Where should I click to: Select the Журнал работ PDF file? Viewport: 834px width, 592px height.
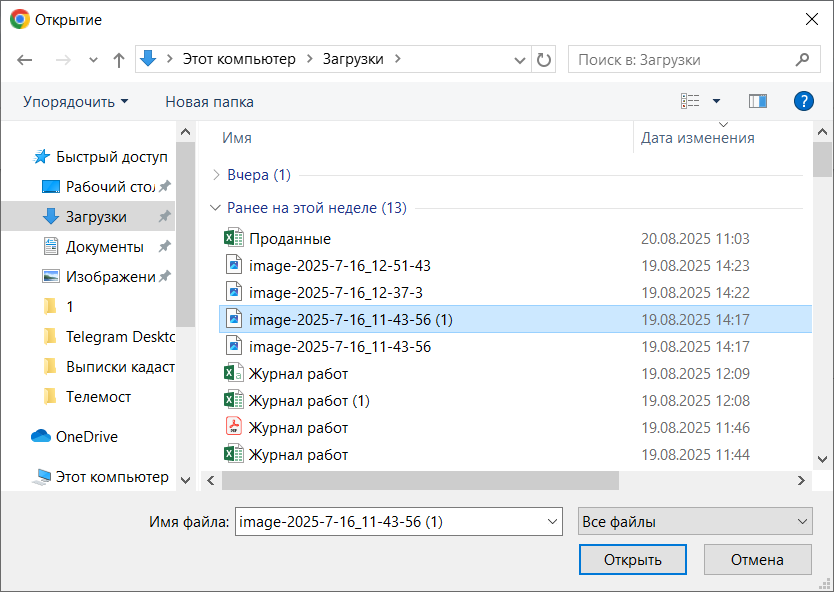pos(298,428)
